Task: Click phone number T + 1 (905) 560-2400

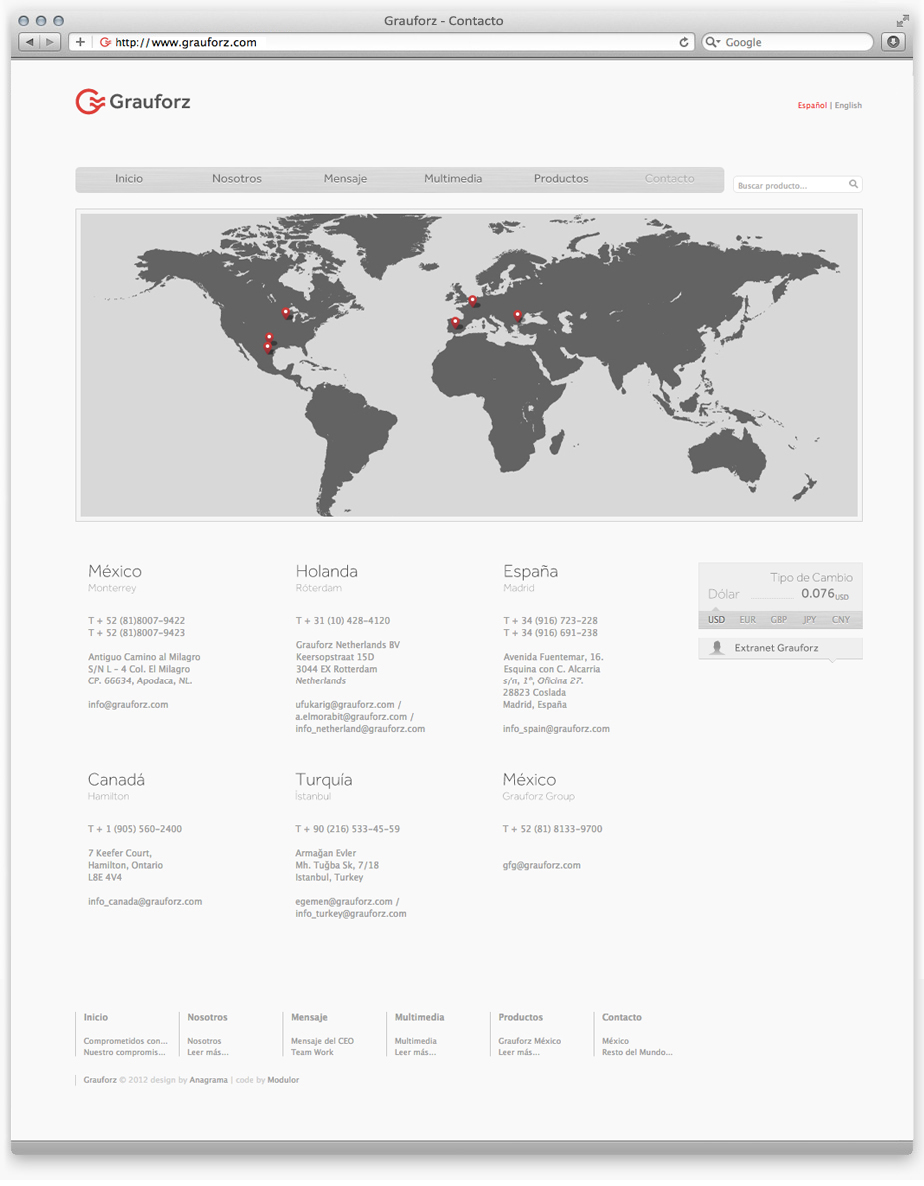Action: [x=135, y=829]
